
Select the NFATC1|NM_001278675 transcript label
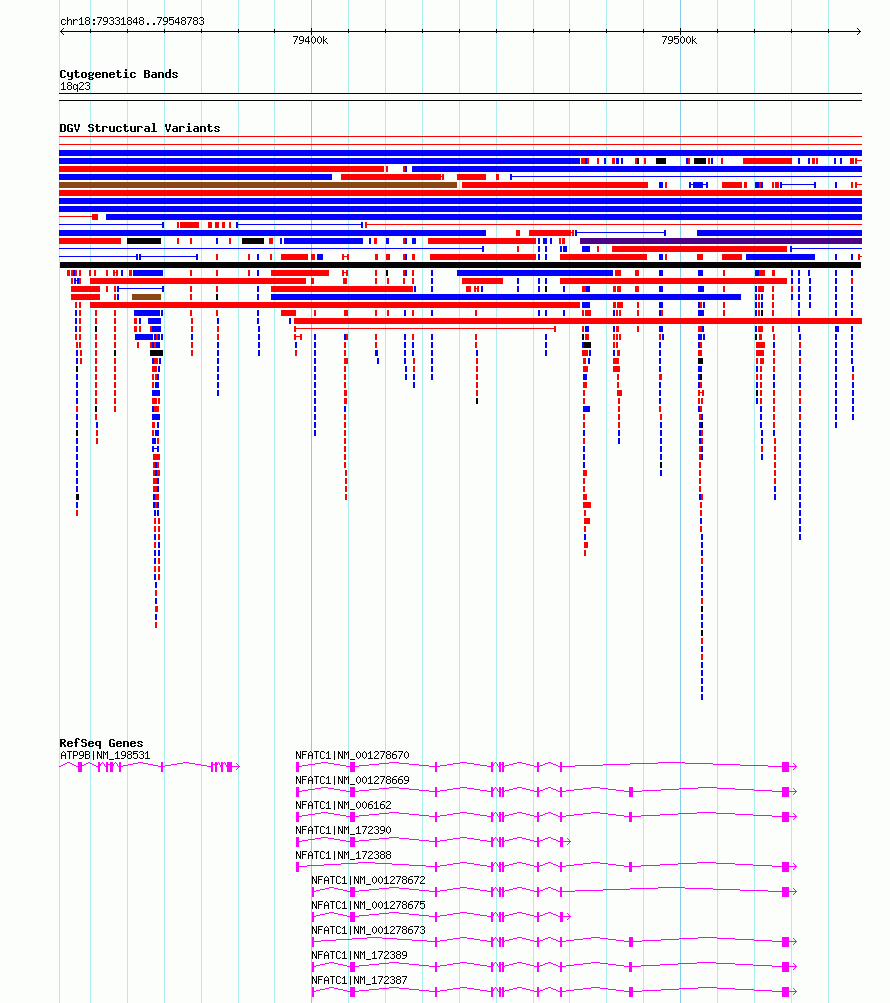point(368,905)
